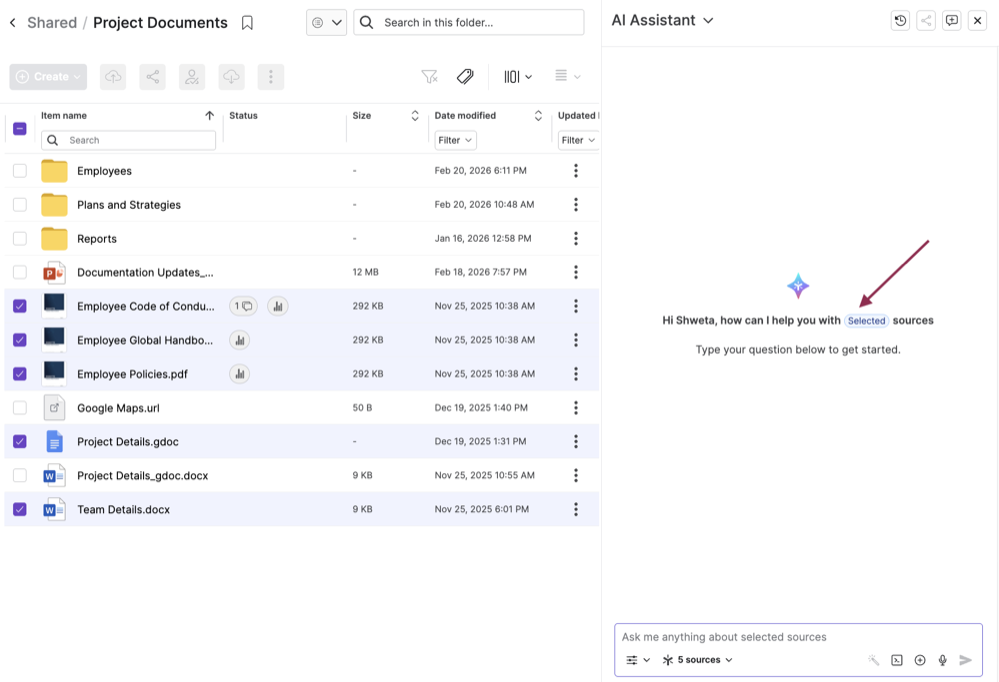The height and width of the screenshot is (682, 999).
Task: Click the comments badge on Employee Code of Conduct
Action: [243, 306]
